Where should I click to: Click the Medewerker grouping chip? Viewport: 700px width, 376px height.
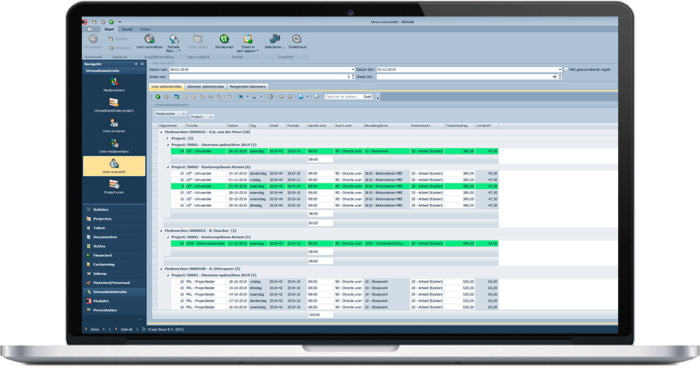(170, 114)
